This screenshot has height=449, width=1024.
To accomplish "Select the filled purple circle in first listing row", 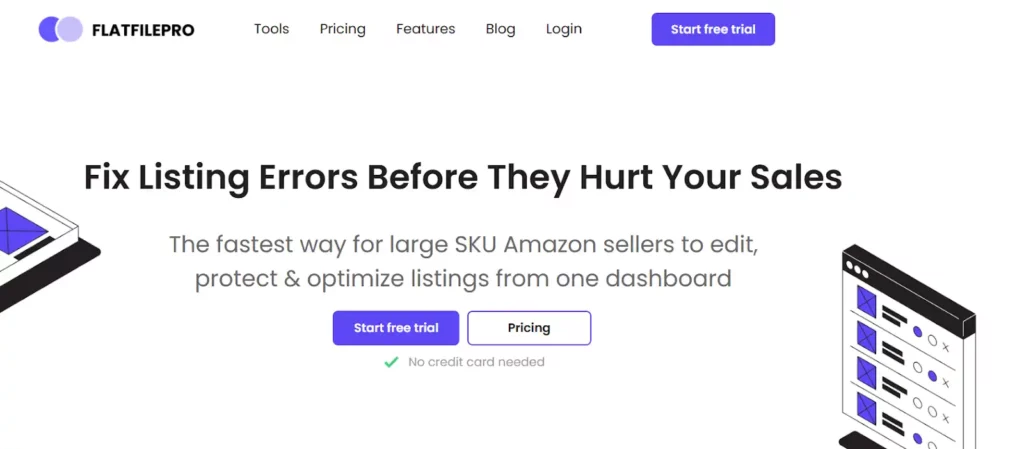I will pos(917,332).
